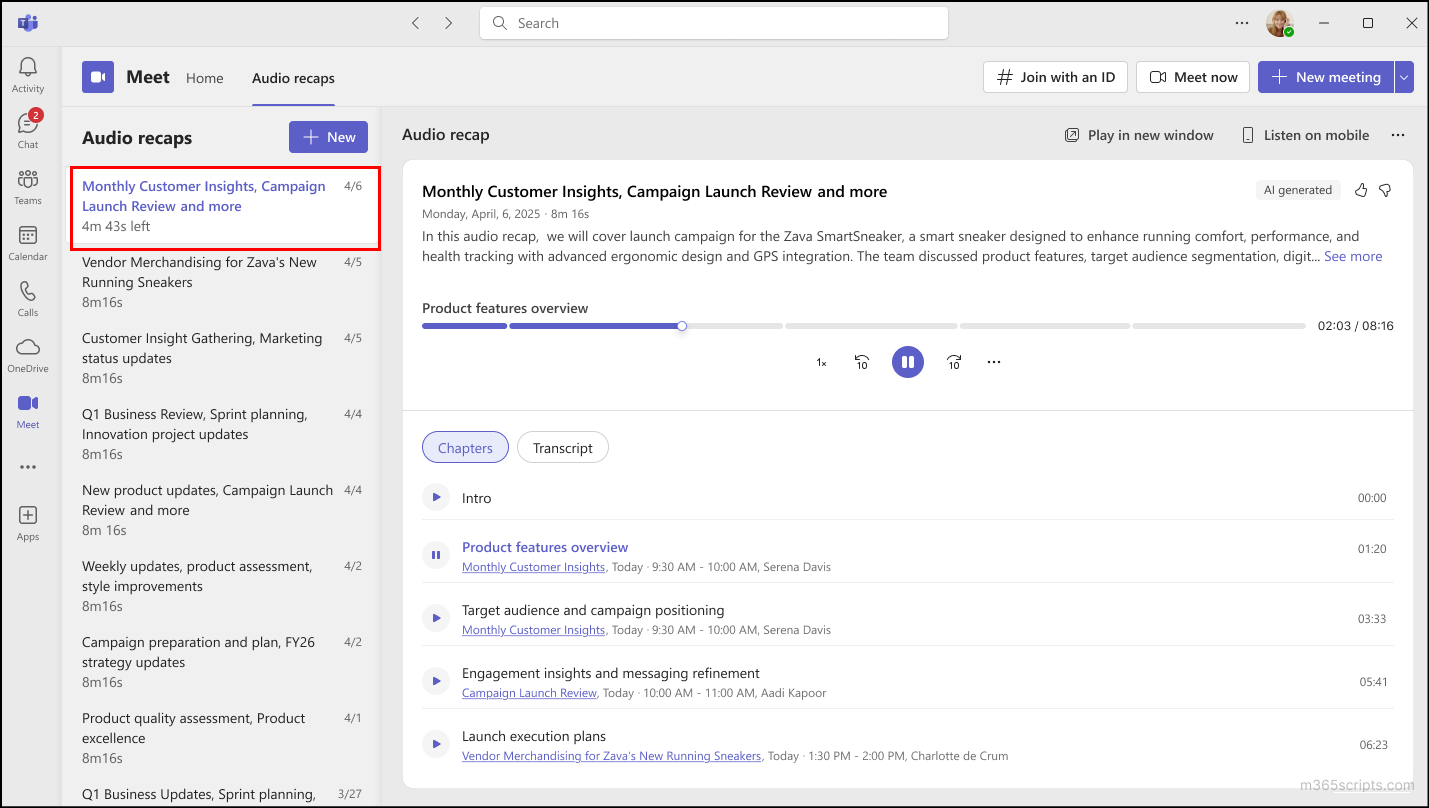Switch to the Transcript tab
This screenshot has width=1429, height=808.
coord(562,447)
